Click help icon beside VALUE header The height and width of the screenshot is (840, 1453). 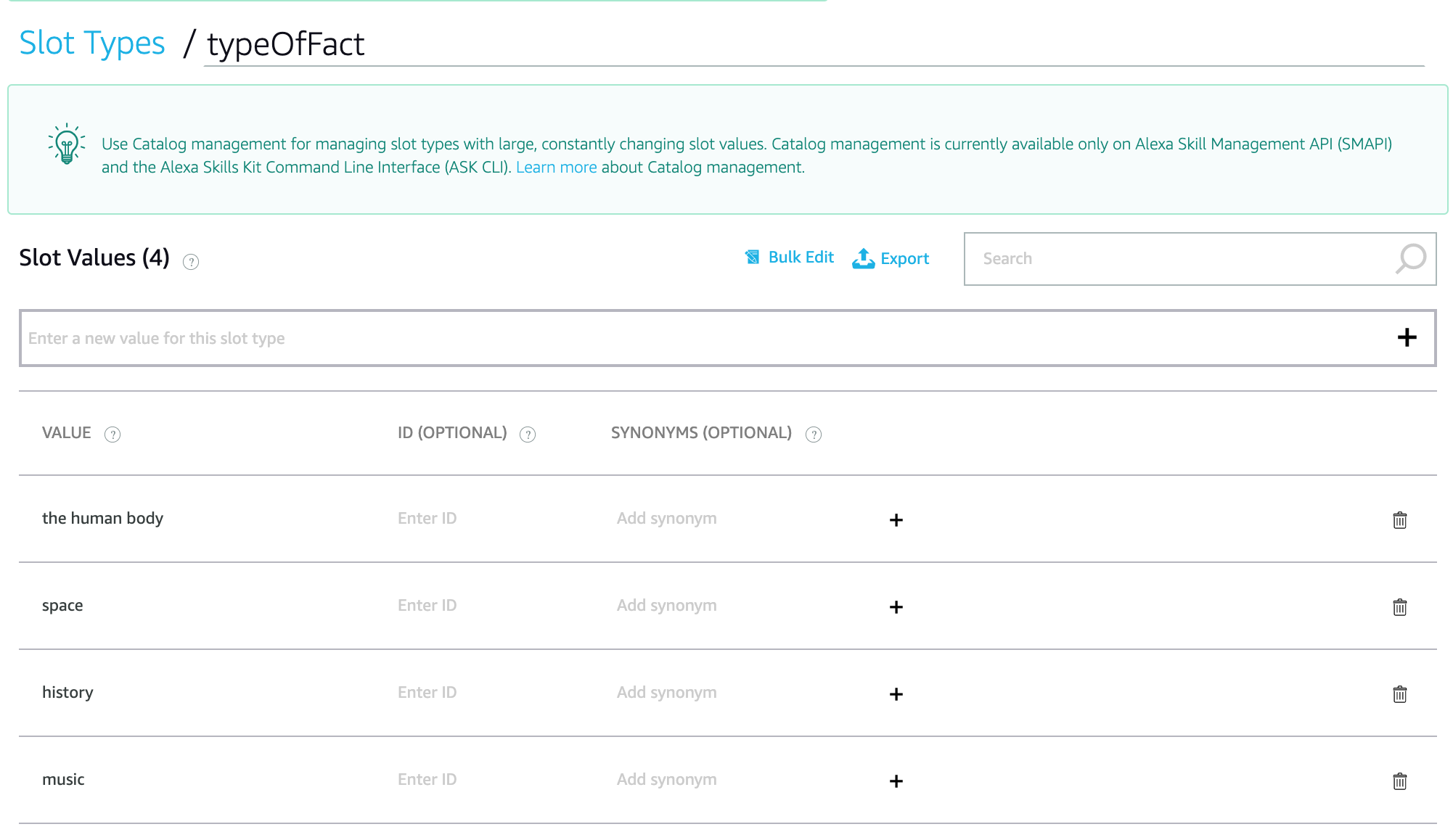112,435
